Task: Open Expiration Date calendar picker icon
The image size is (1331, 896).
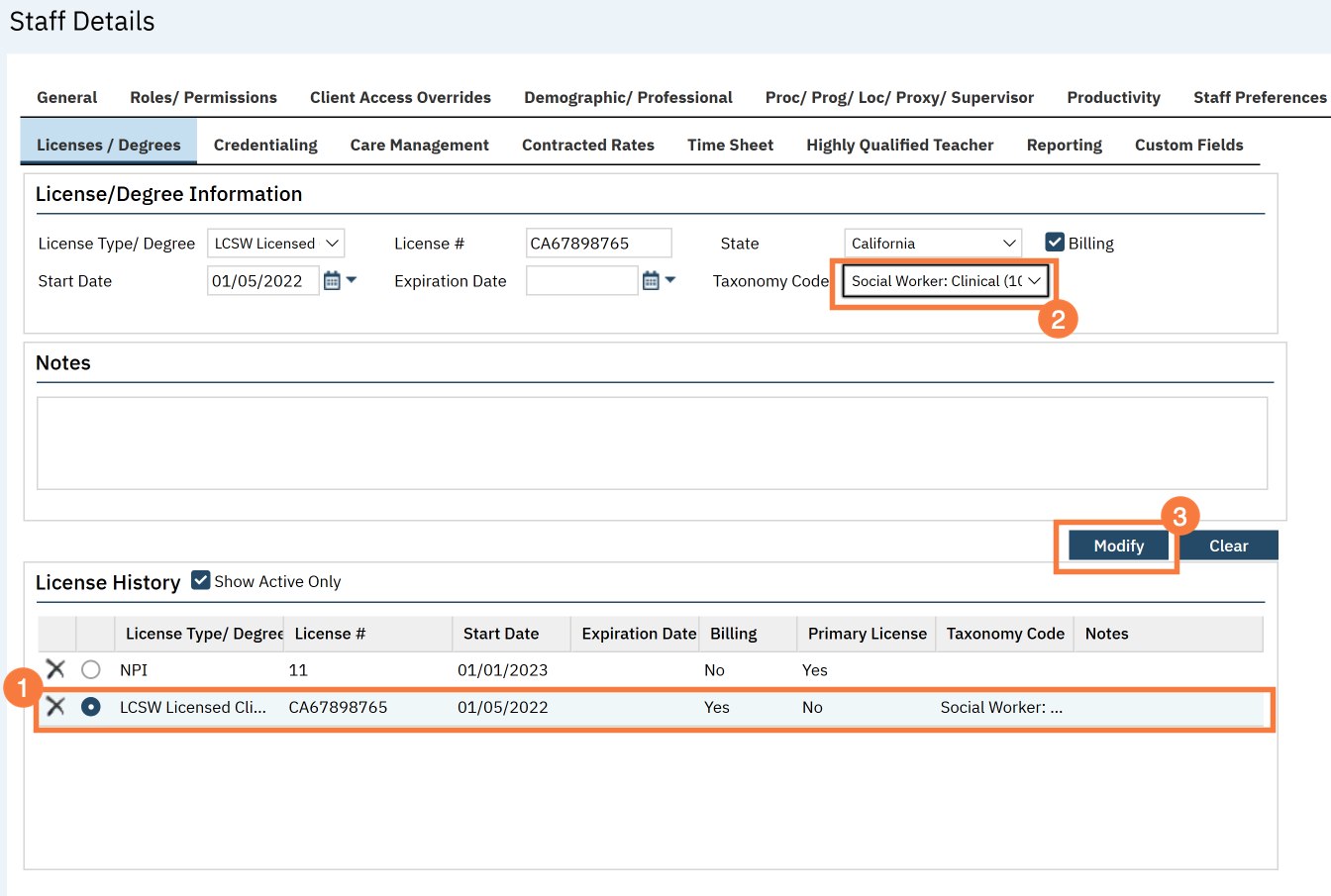Action: 651,281
